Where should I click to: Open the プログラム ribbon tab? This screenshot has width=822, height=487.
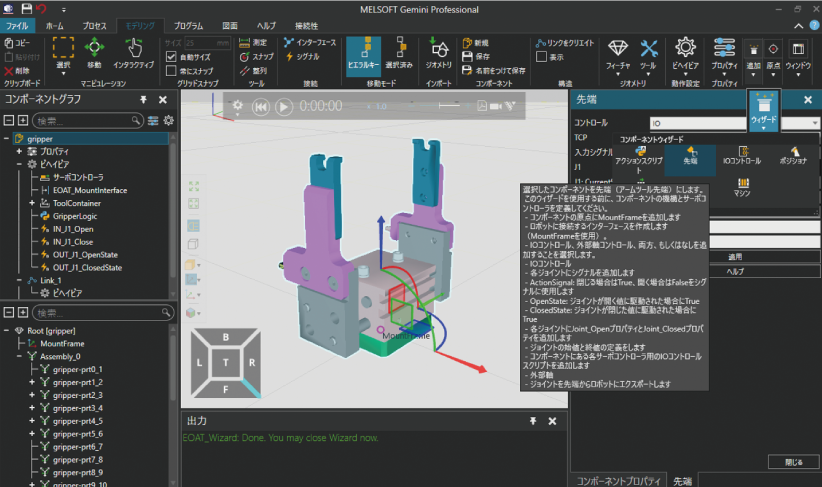pos(188,25)
